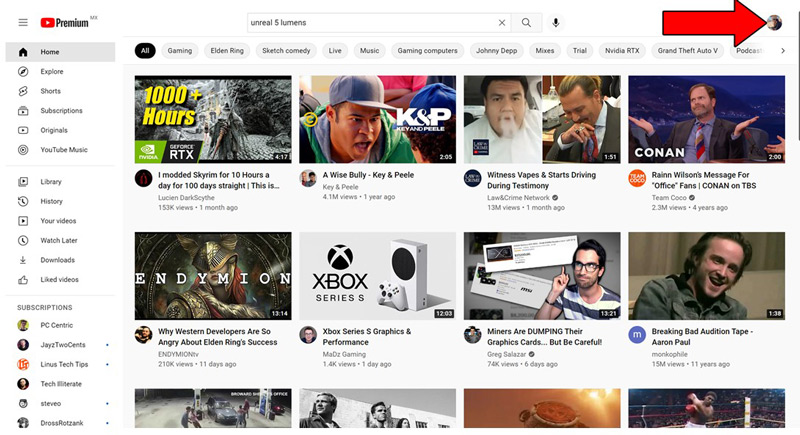The image size is (800, 435).
Task: Open Shorts in the sidebar
Action: point(60,91)
